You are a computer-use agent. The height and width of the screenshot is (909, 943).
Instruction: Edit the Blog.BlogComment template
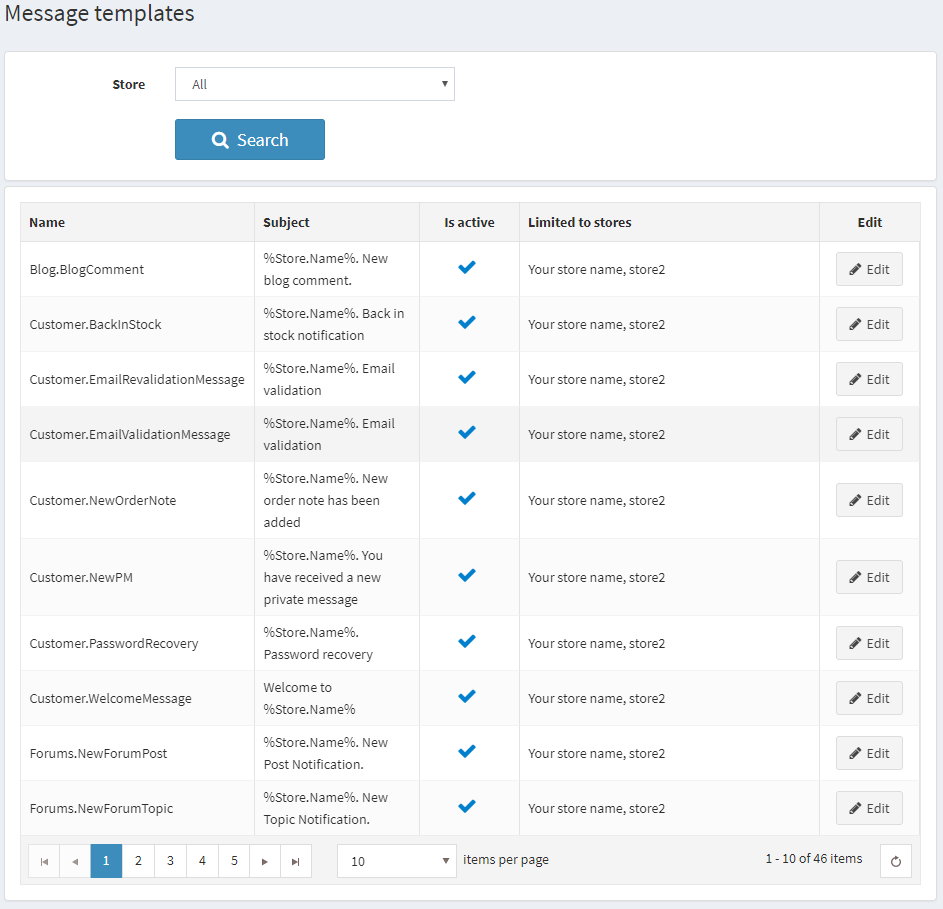869,269
